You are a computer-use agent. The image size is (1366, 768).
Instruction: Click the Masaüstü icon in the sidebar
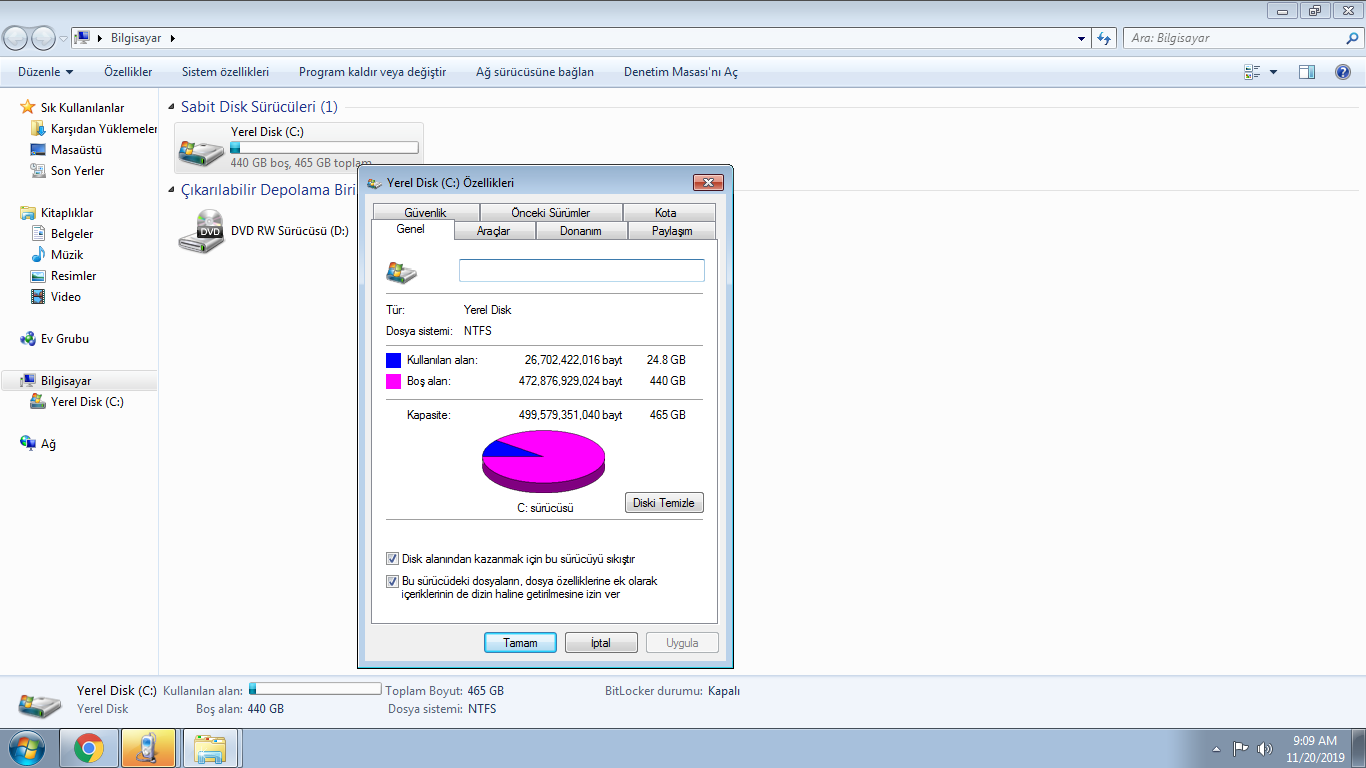[38, 150]
